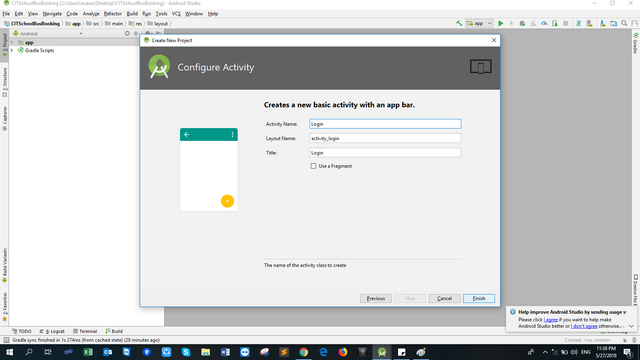Open the Refactor menu
The image size is (640, 360).
[x=113, y=13]
